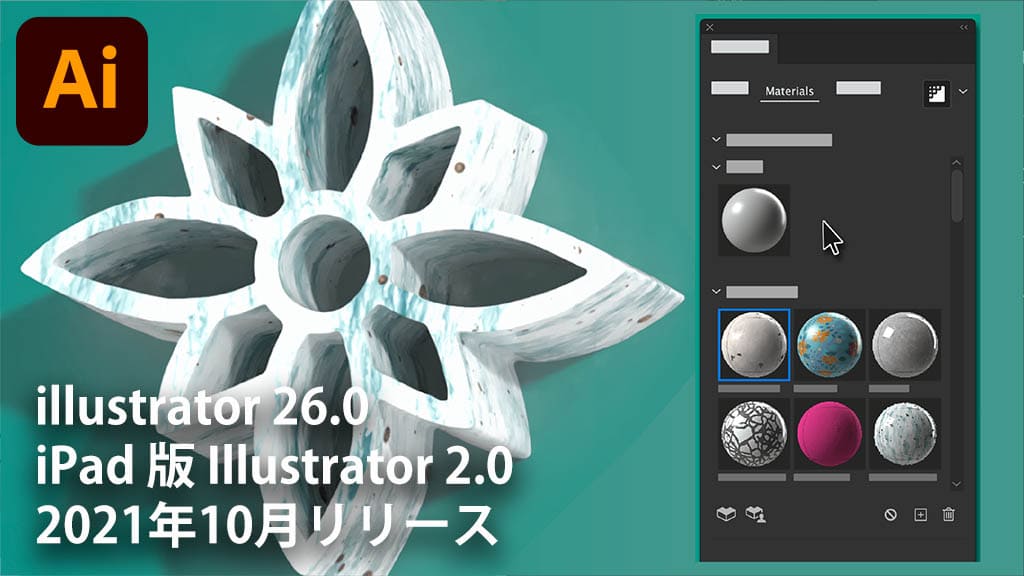Close the panel with the X button
The height and width of the screenshot is (576, 1024).
click(710, 27)
